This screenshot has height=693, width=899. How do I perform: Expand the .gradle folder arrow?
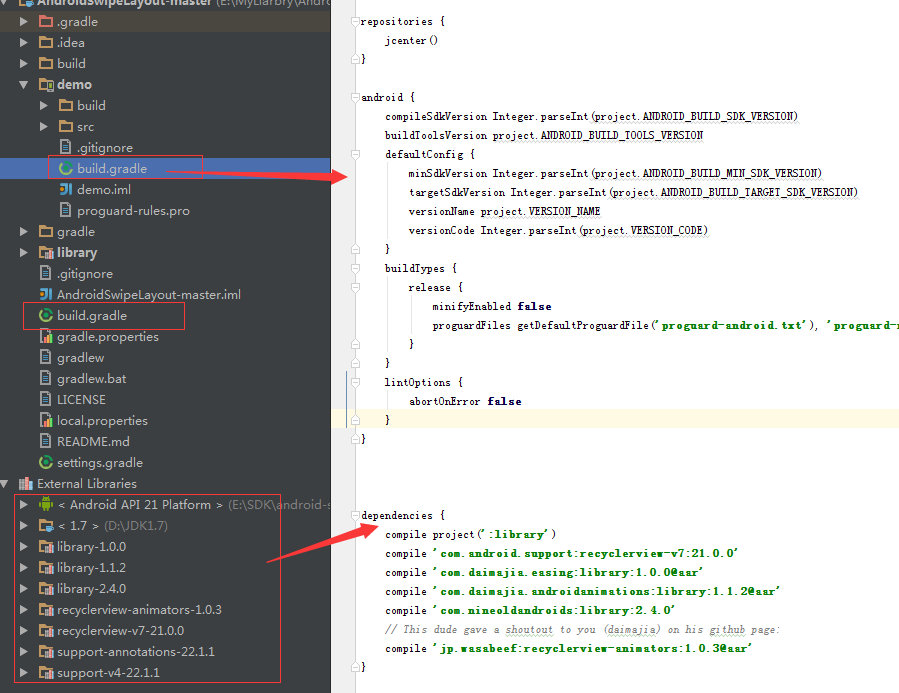tap(24, 22)
